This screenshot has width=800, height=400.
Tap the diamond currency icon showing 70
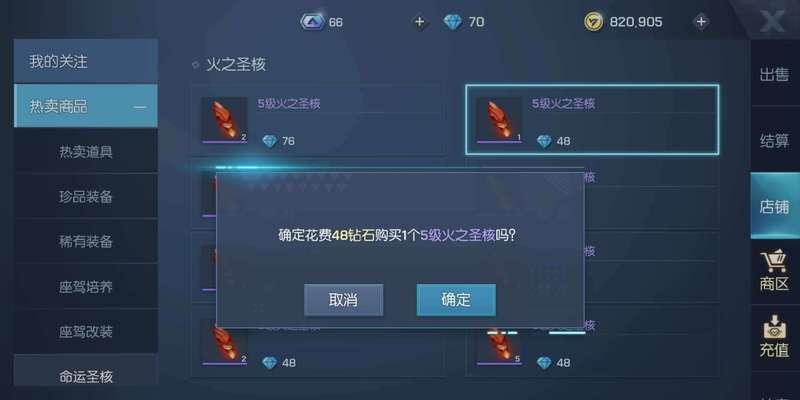click(452, 22)
